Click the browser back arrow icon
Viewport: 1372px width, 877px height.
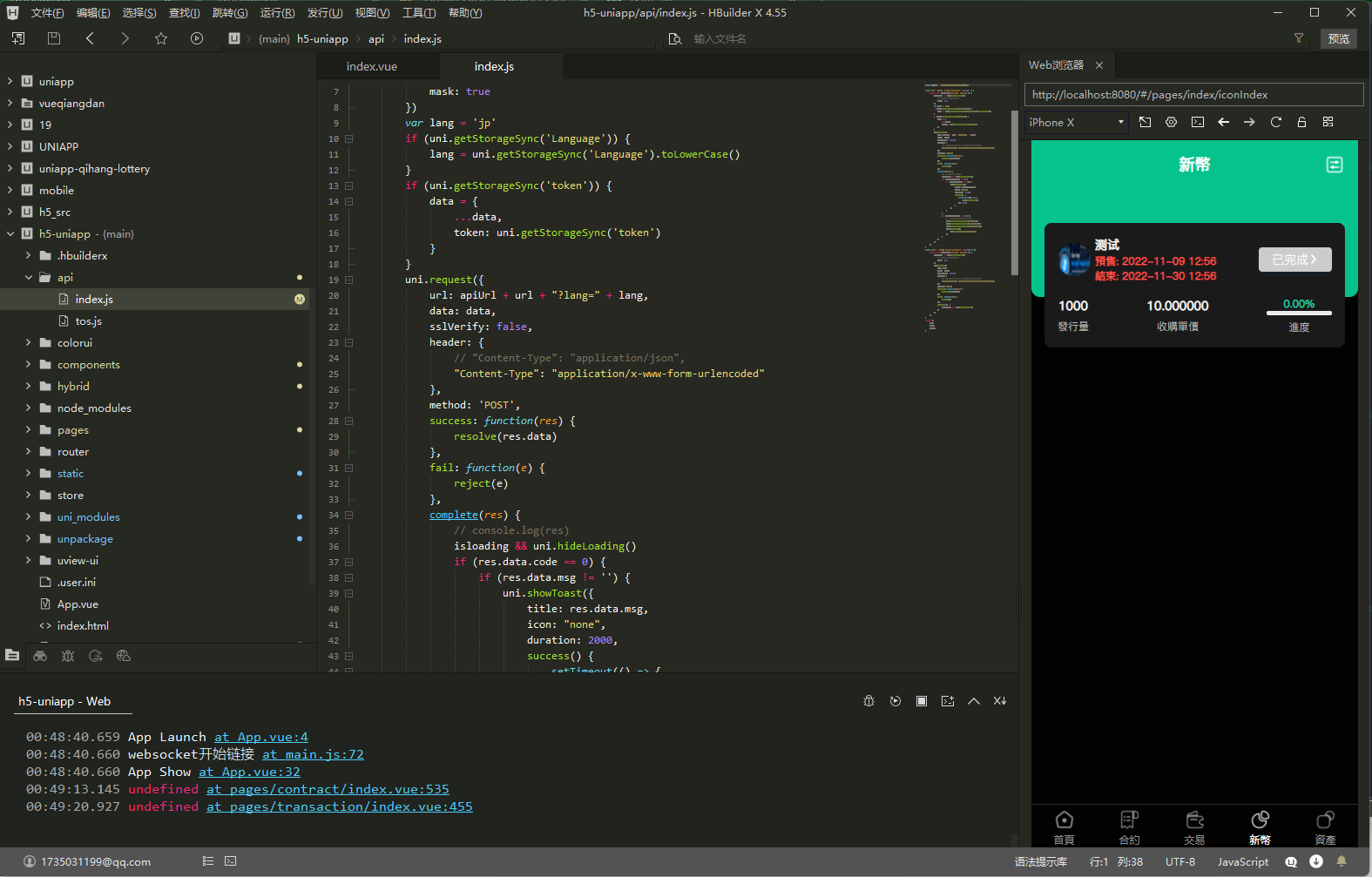[x=1224, y=122]
